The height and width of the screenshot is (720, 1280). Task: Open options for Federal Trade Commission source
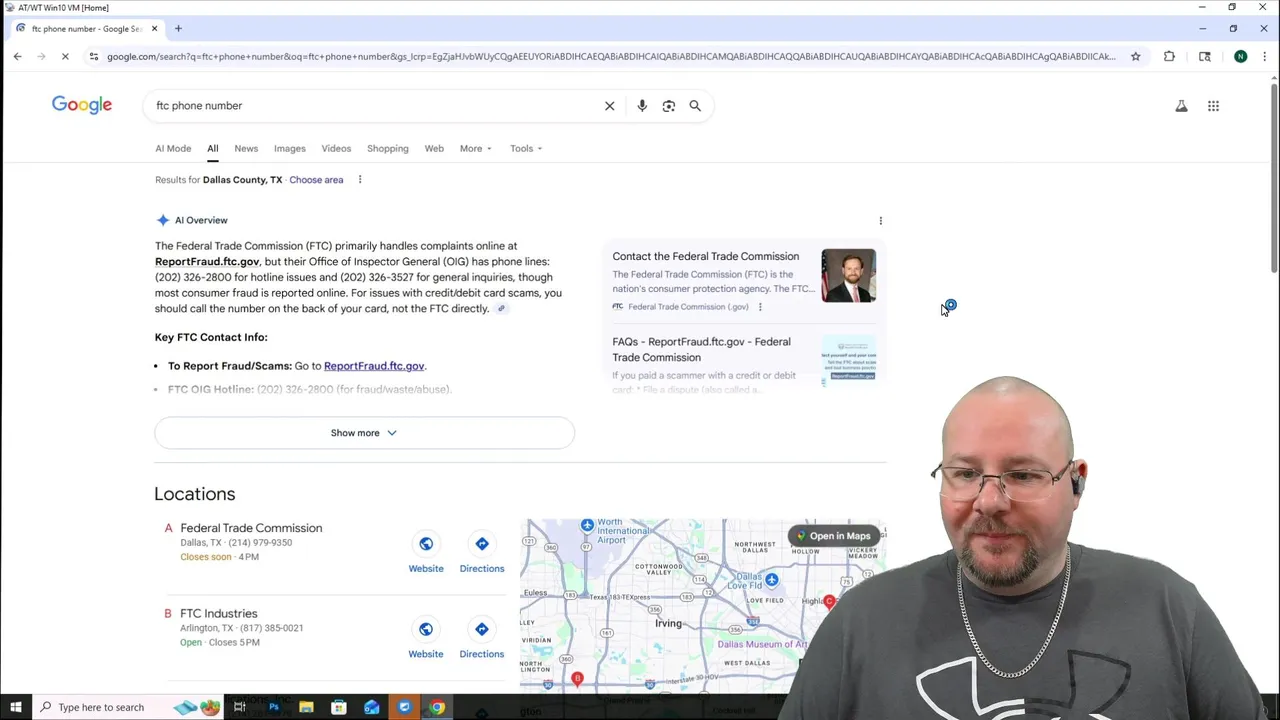(x=760, y=307)
